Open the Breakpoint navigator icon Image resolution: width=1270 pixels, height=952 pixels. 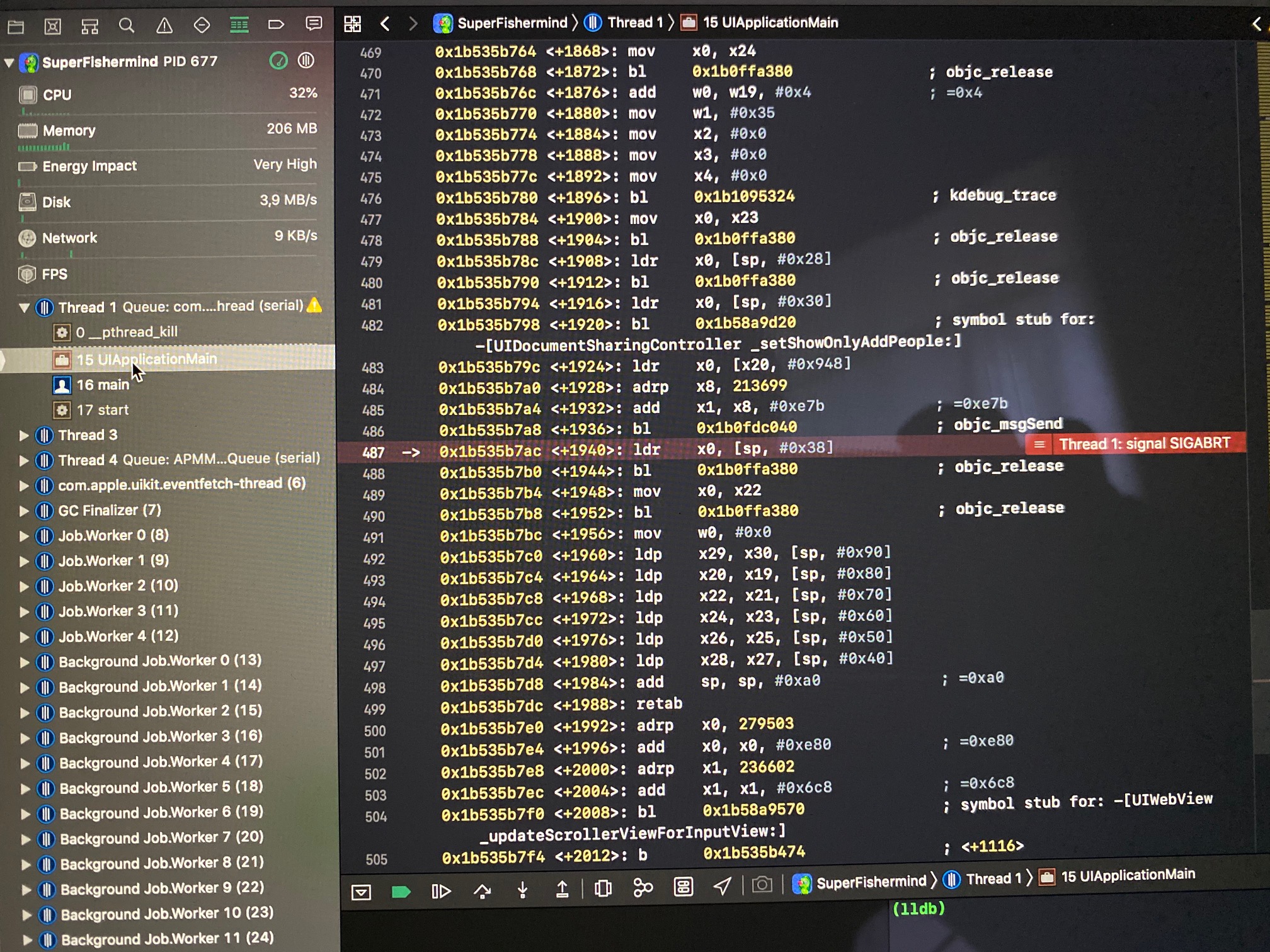click(x=276, y=25)
